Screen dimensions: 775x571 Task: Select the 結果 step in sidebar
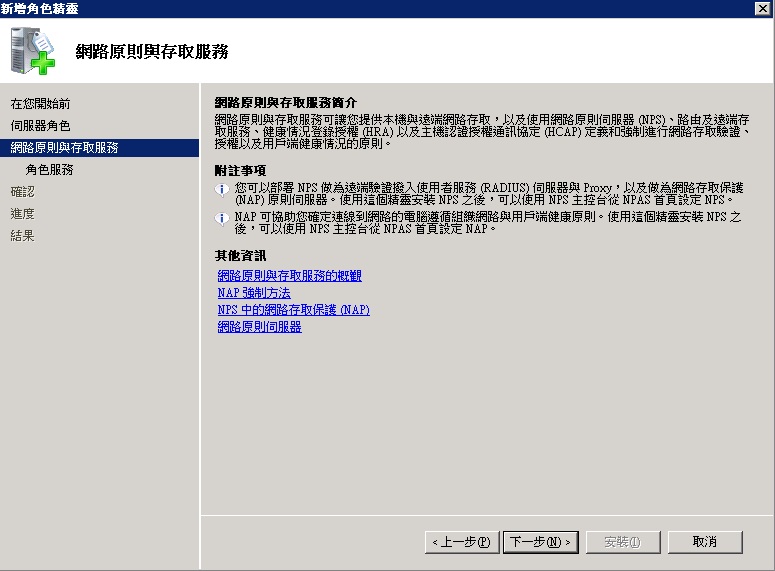(23, 236)
